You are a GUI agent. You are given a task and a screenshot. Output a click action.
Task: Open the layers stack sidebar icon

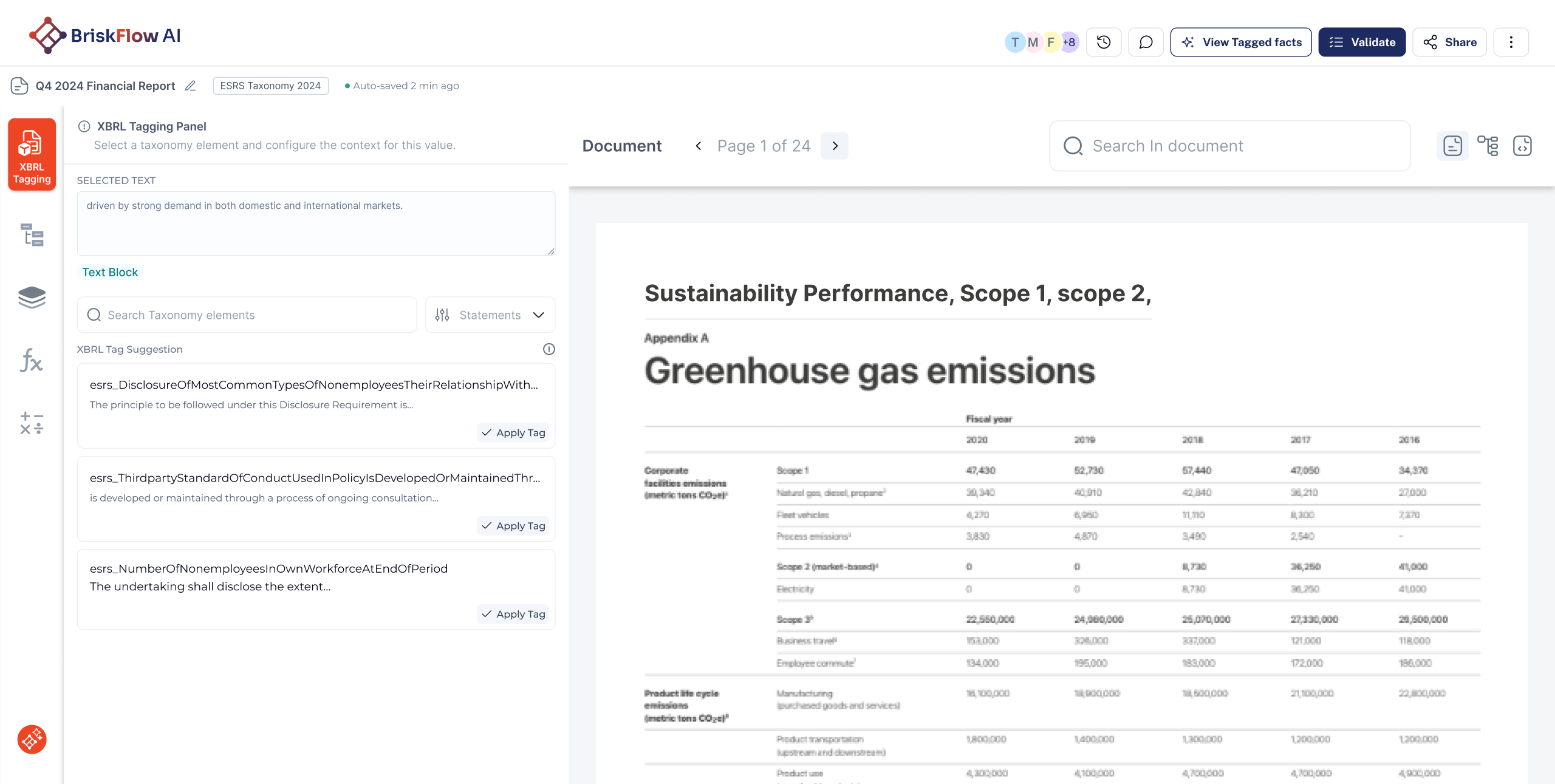(32, 298)
